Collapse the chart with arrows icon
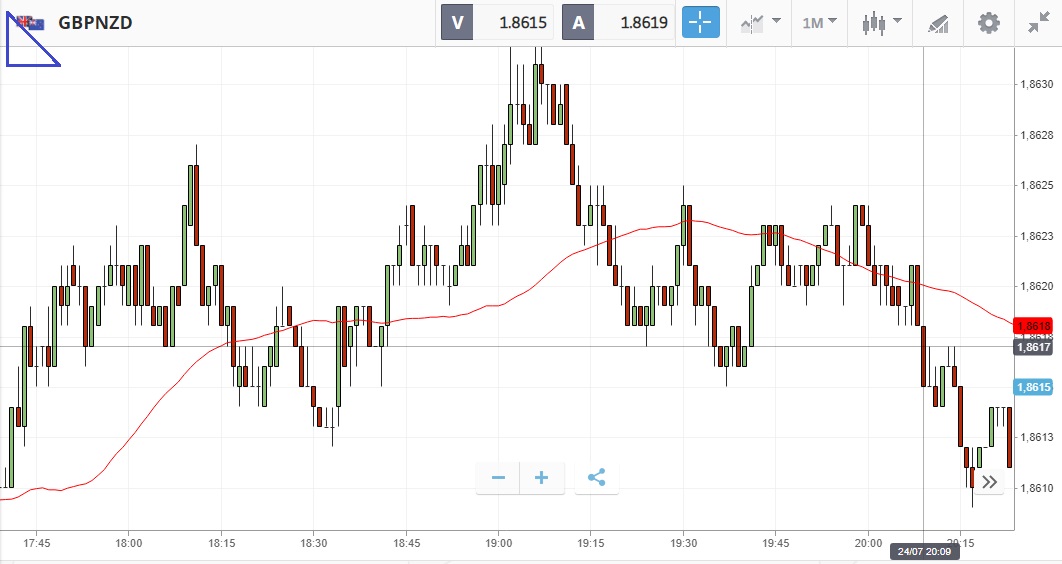 click(x=1038, y=23)
